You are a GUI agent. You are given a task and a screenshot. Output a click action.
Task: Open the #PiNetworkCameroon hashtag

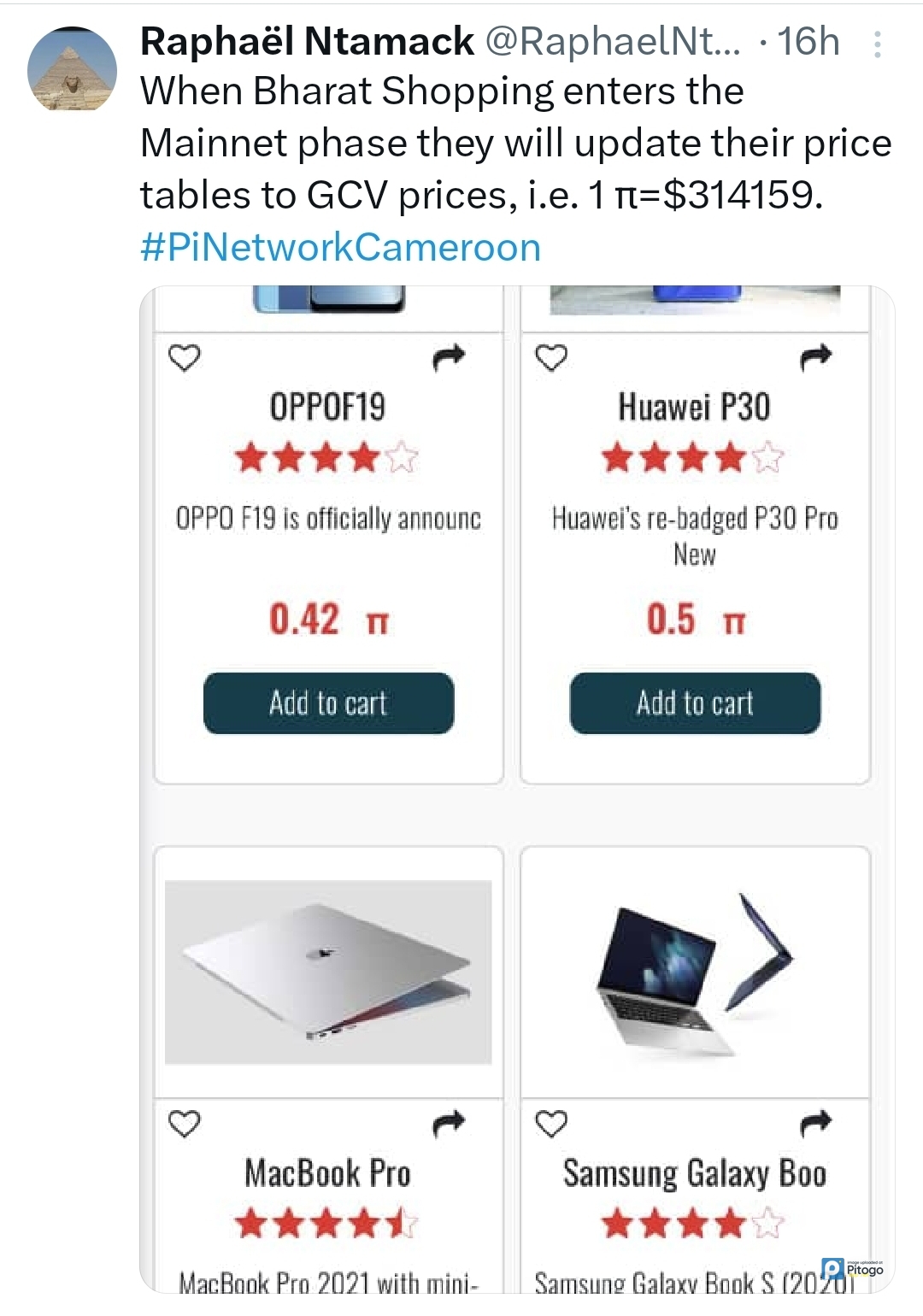340,248
